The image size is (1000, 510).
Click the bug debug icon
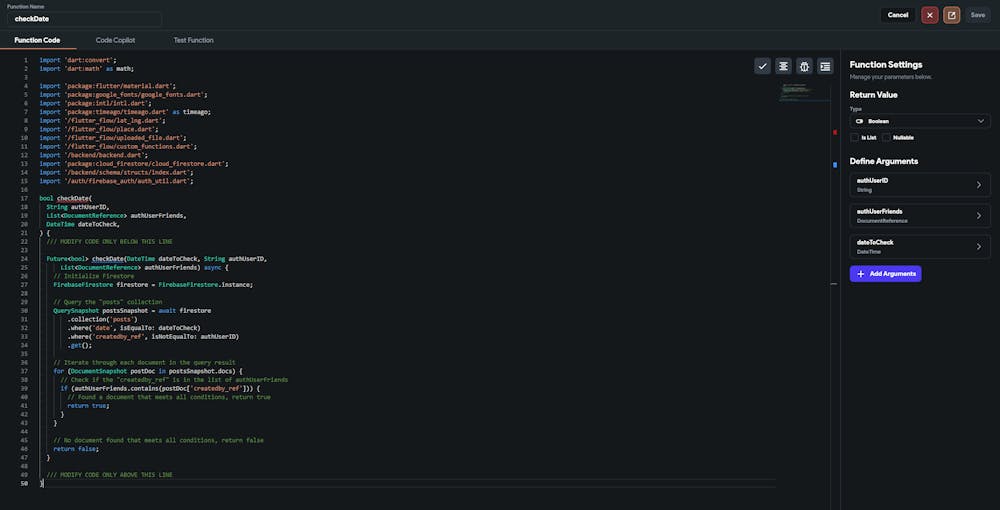point(804,66)
